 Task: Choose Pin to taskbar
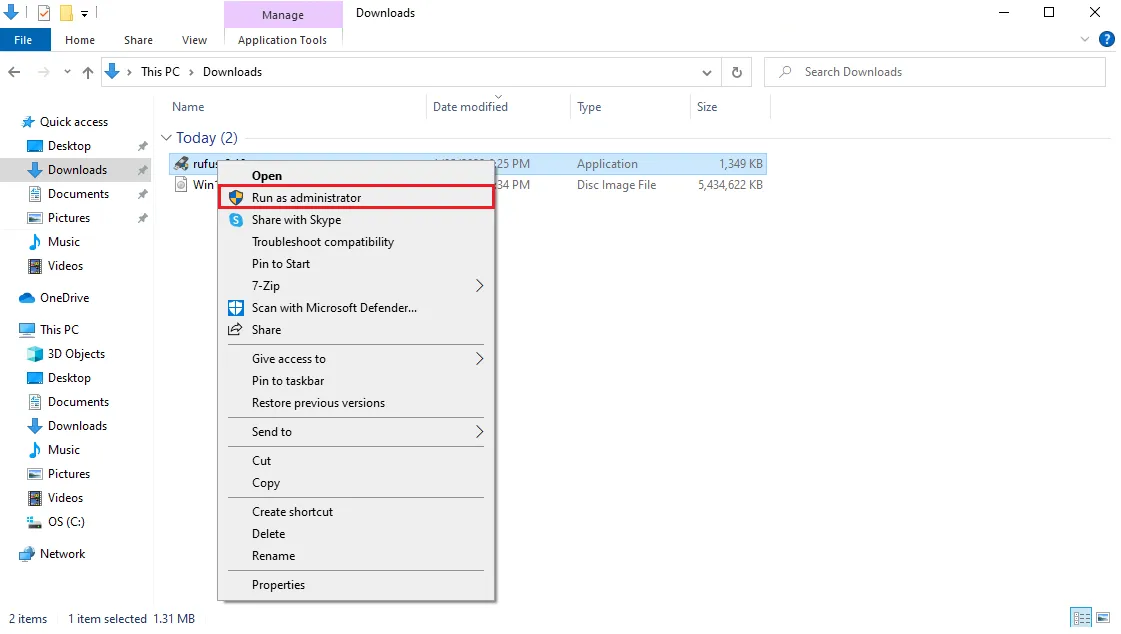tap(356, 381)
